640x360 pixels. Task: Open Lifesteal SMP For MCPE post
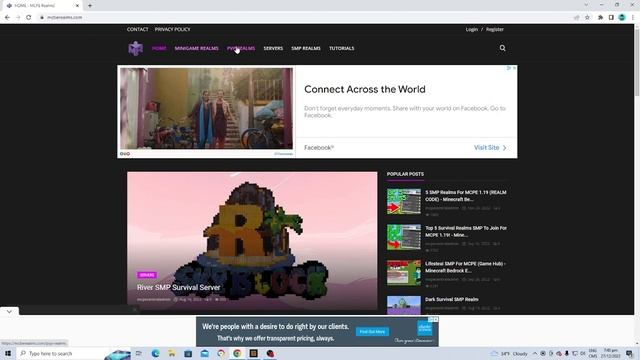tap(465, 267)
